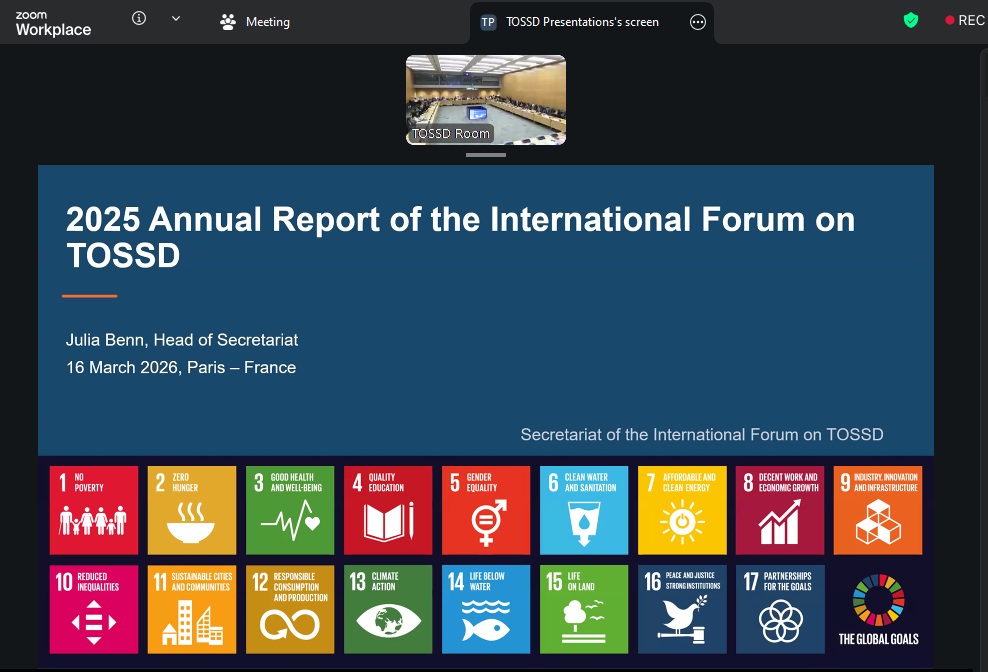
Task: Select the TOSSD Room video thumbnail
Action: tap(485, 99)
